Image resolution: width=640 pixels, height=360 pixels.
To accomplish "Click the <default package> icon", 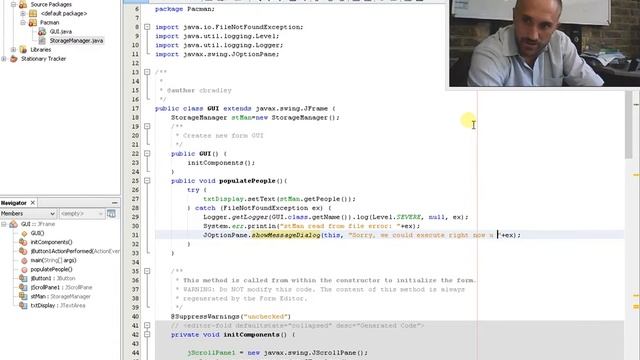I will [33, 13].
